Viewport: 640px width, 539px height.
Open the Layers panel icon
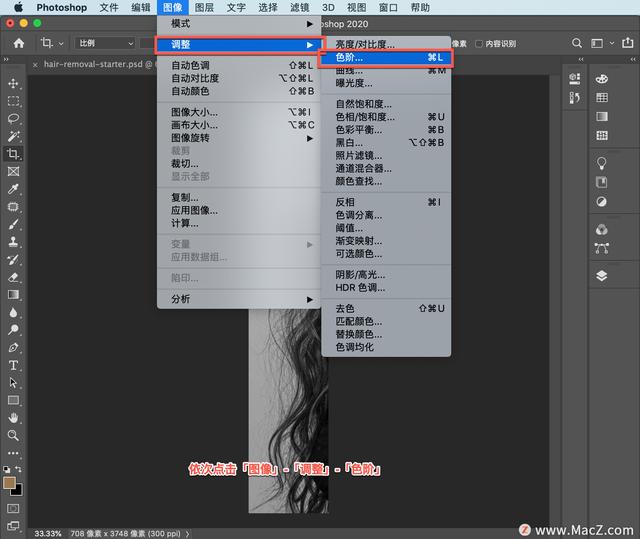(602, 276)
